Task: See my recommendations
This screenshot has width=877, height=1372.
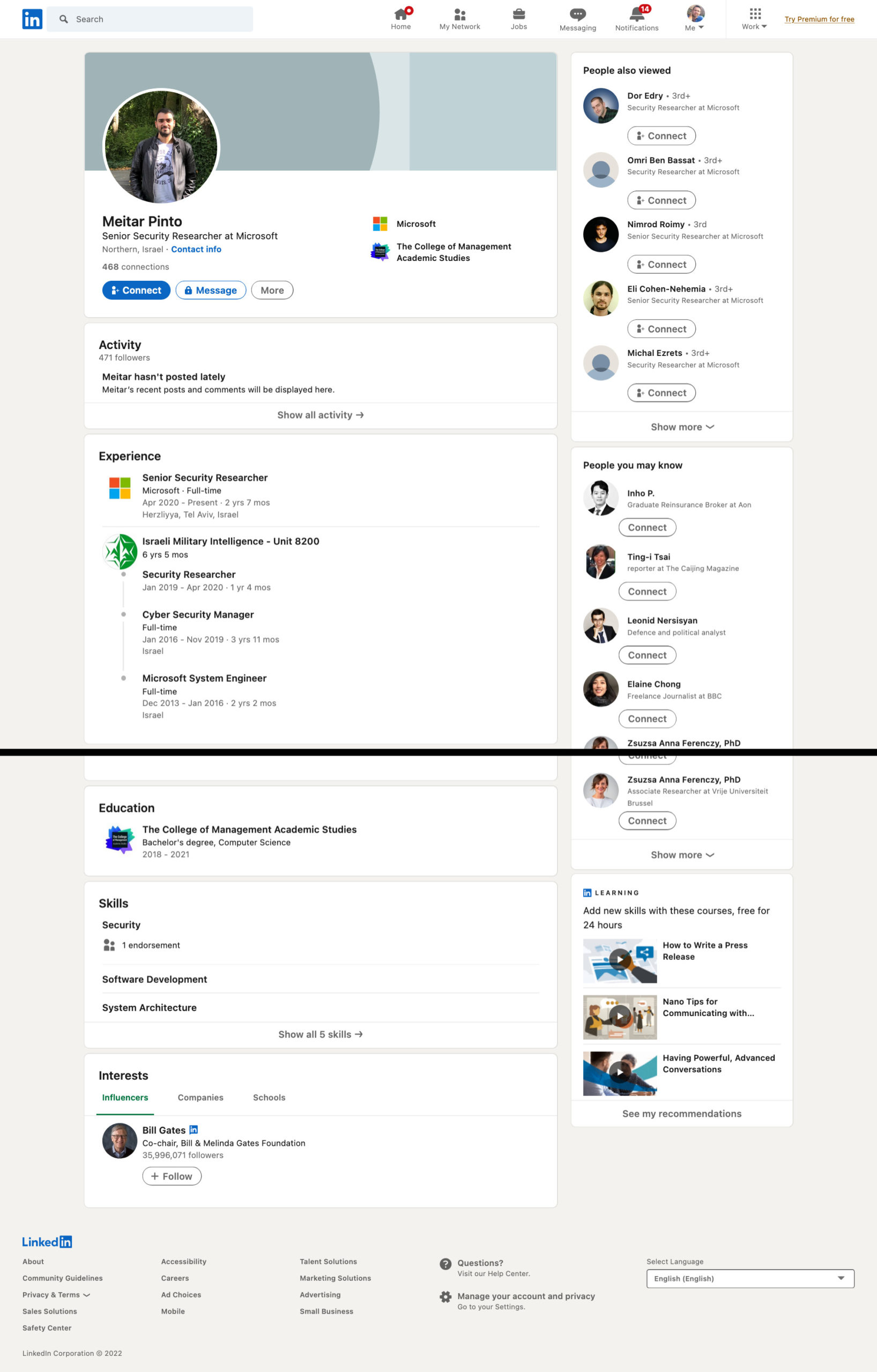Action: 681,1114
